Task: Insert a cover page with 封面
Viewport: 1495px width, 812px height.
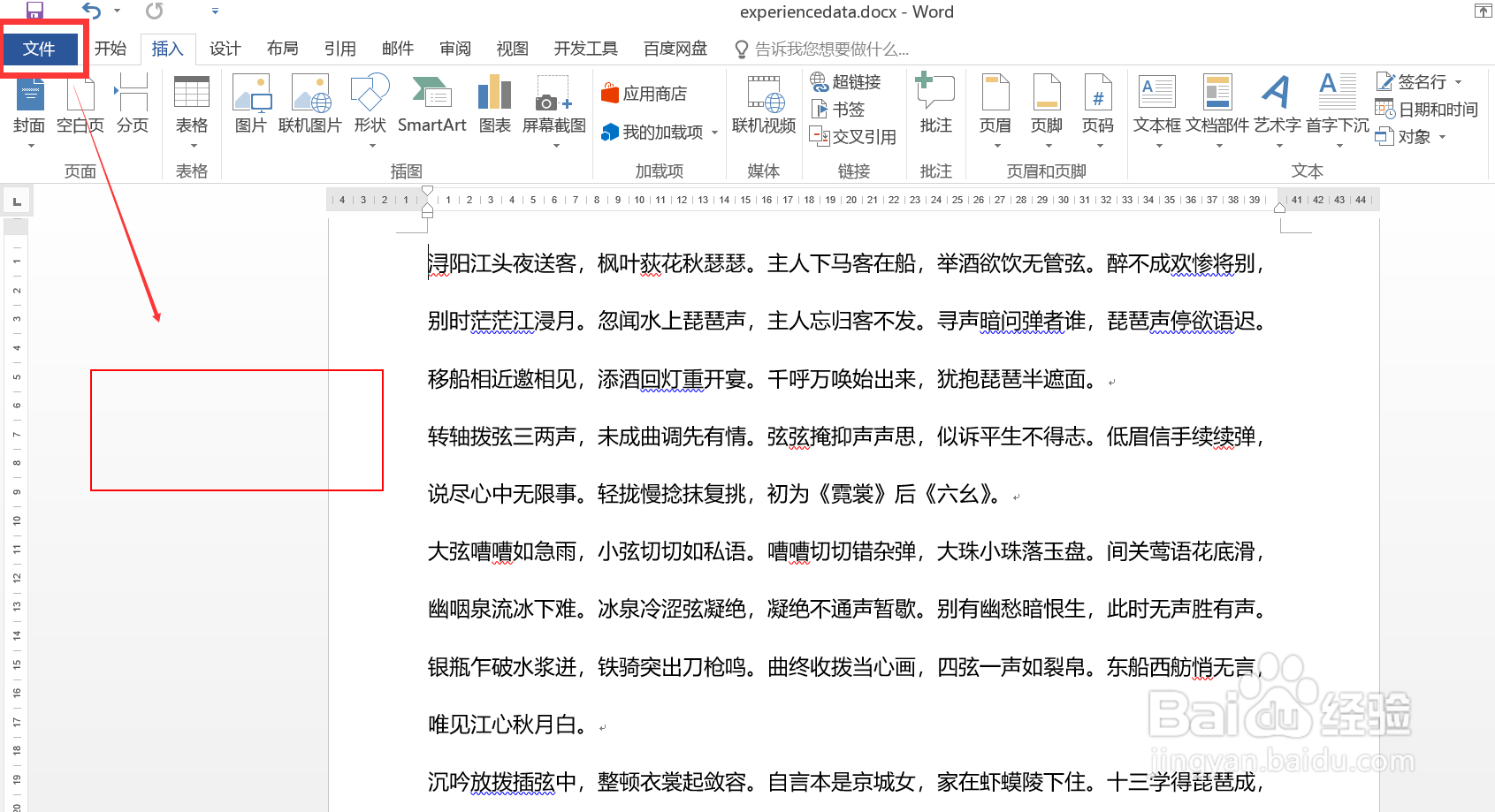Action: [29, 111]
